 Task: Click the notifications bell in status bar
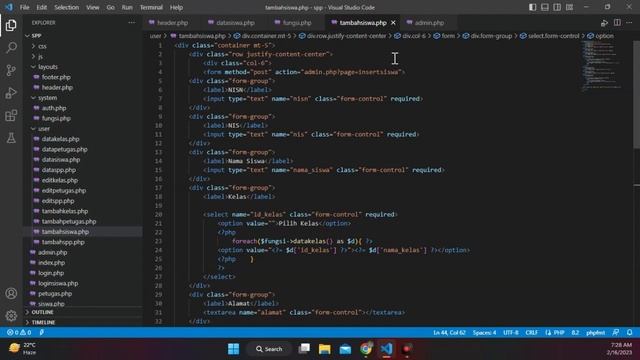pos(629,332)
